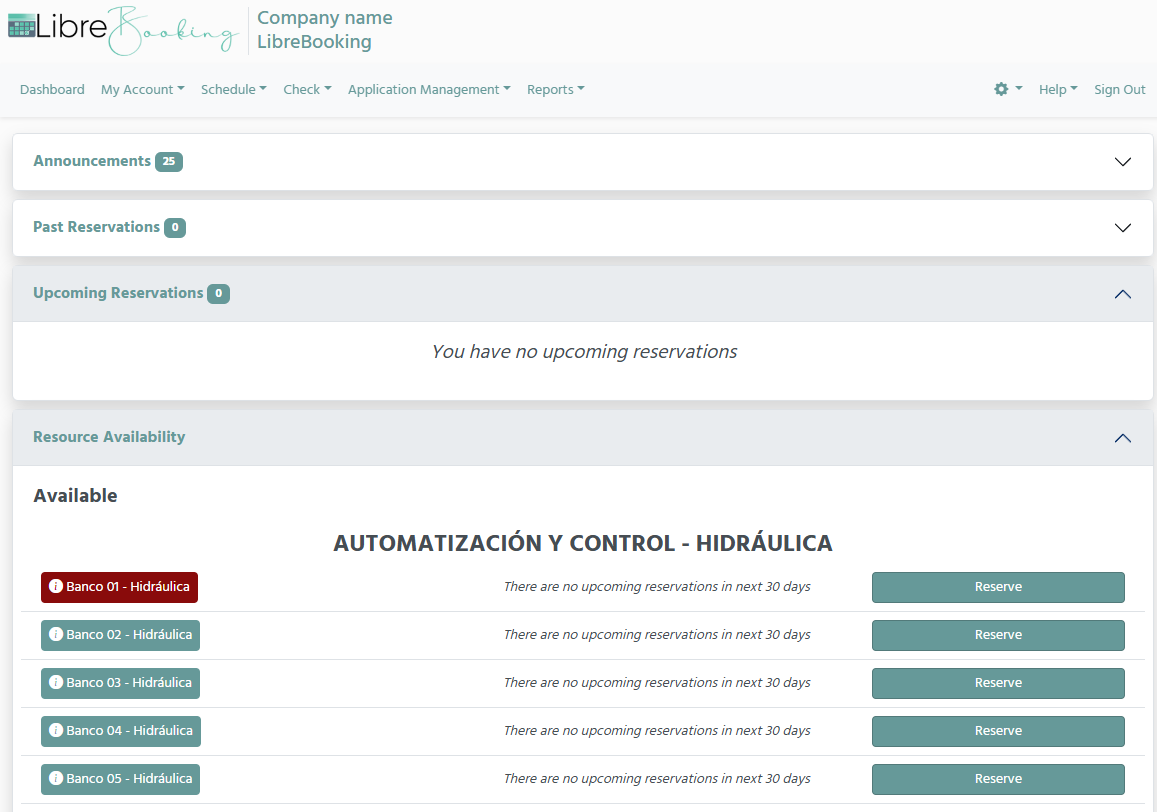Go to the Dashboard menu item
This screenshot has height=812, width=1157.
[x=52, y=89]
